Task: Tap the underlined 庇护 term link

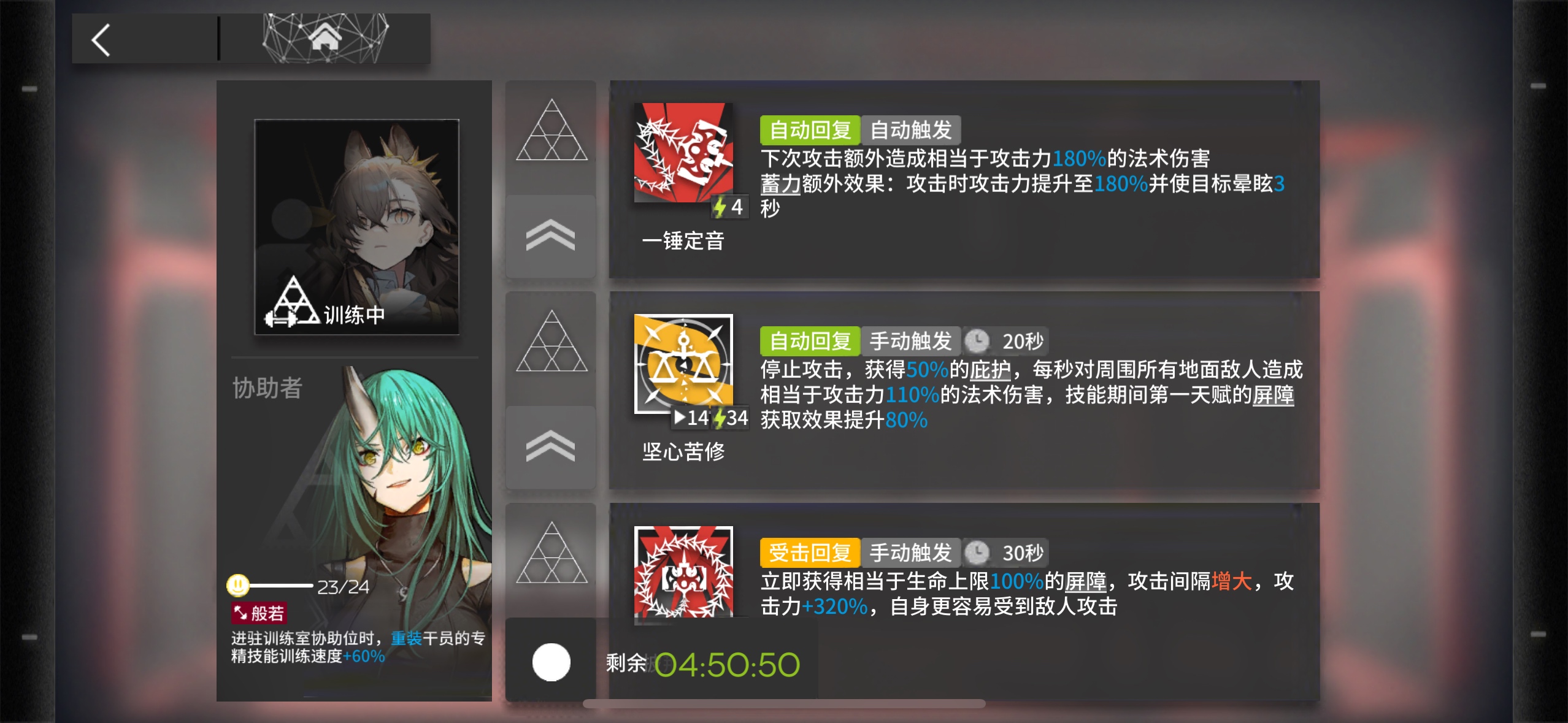Action: click(990, 370)
